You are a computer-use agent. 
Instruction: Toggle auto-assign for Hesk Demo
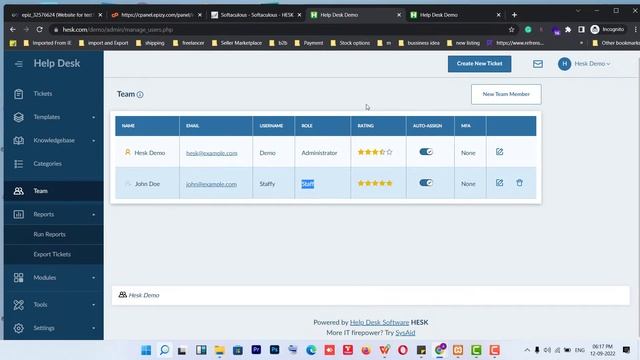(426, 152)
